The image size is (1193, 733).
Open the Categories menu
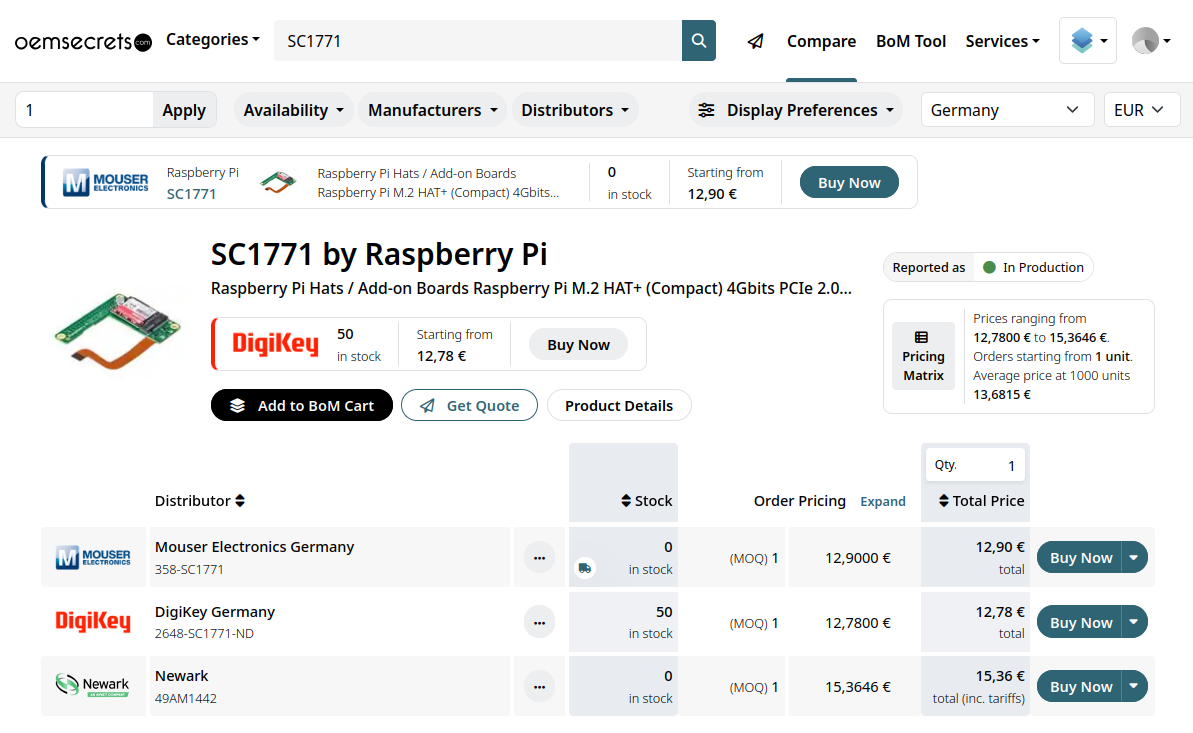point(212,40)
